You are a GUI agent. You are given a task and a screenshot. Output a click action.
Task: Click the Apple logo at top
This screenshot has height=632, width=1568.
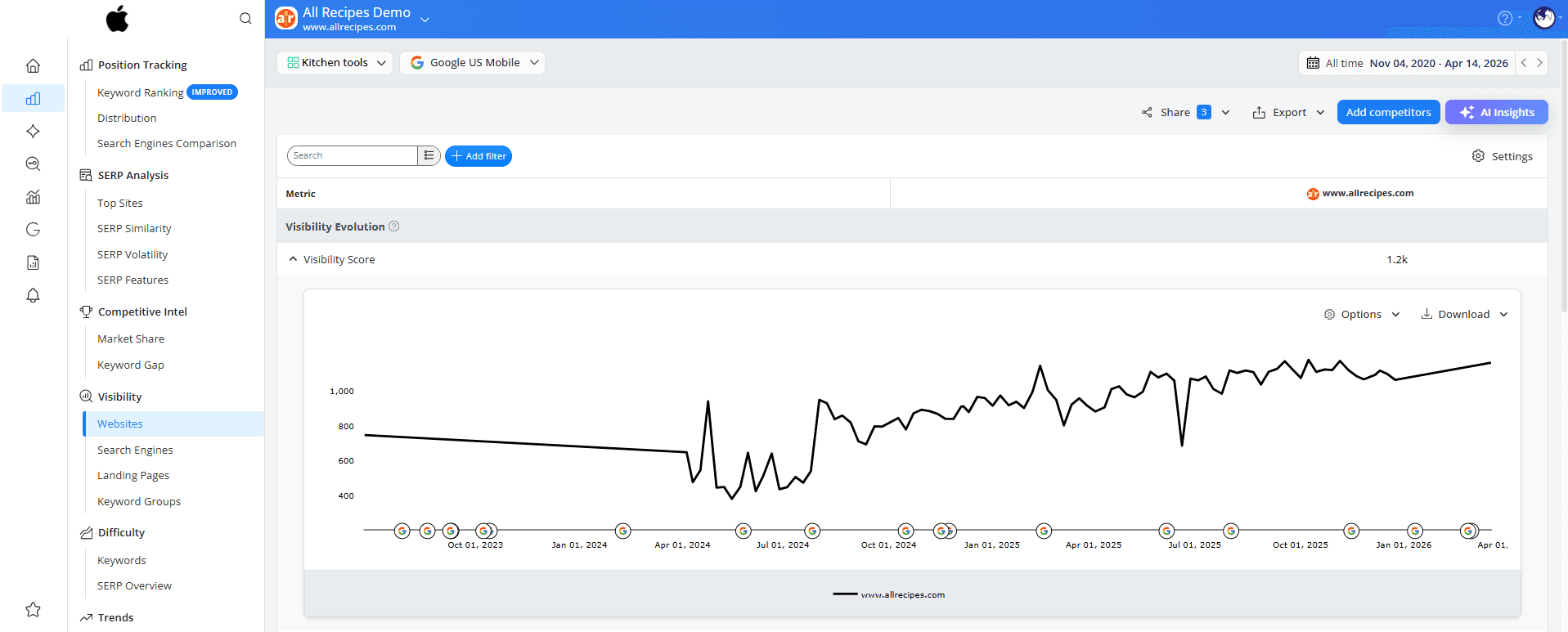coord(117,18)
